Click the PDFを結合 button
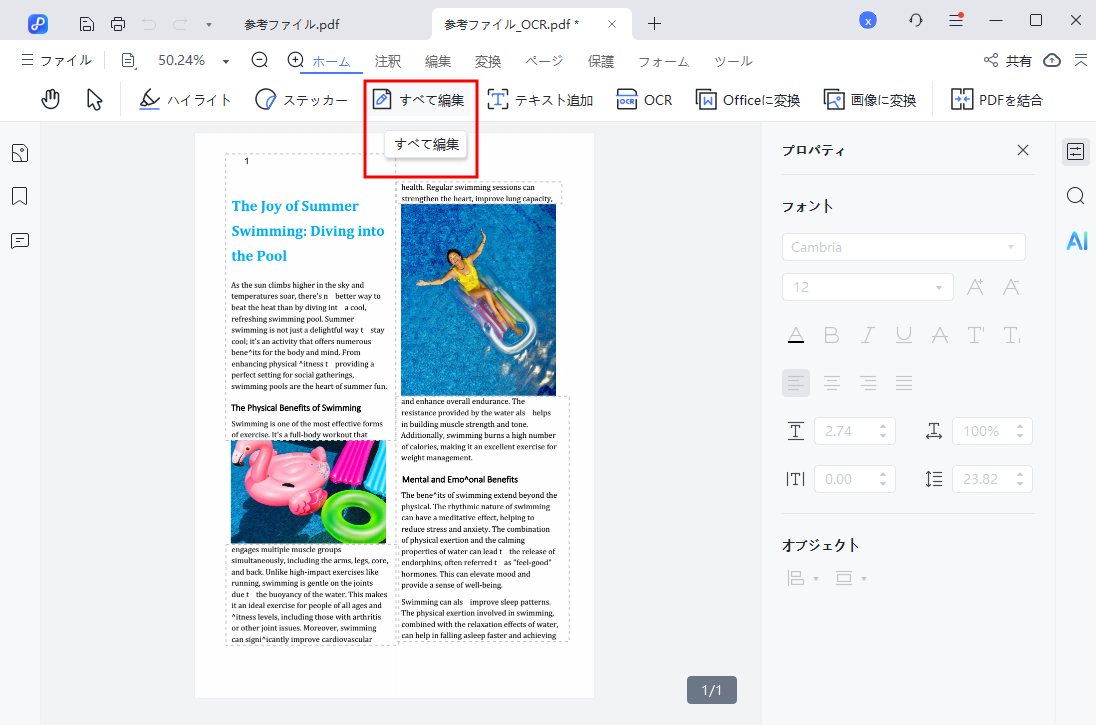1096x725 pixels. [x=996, y=99]
